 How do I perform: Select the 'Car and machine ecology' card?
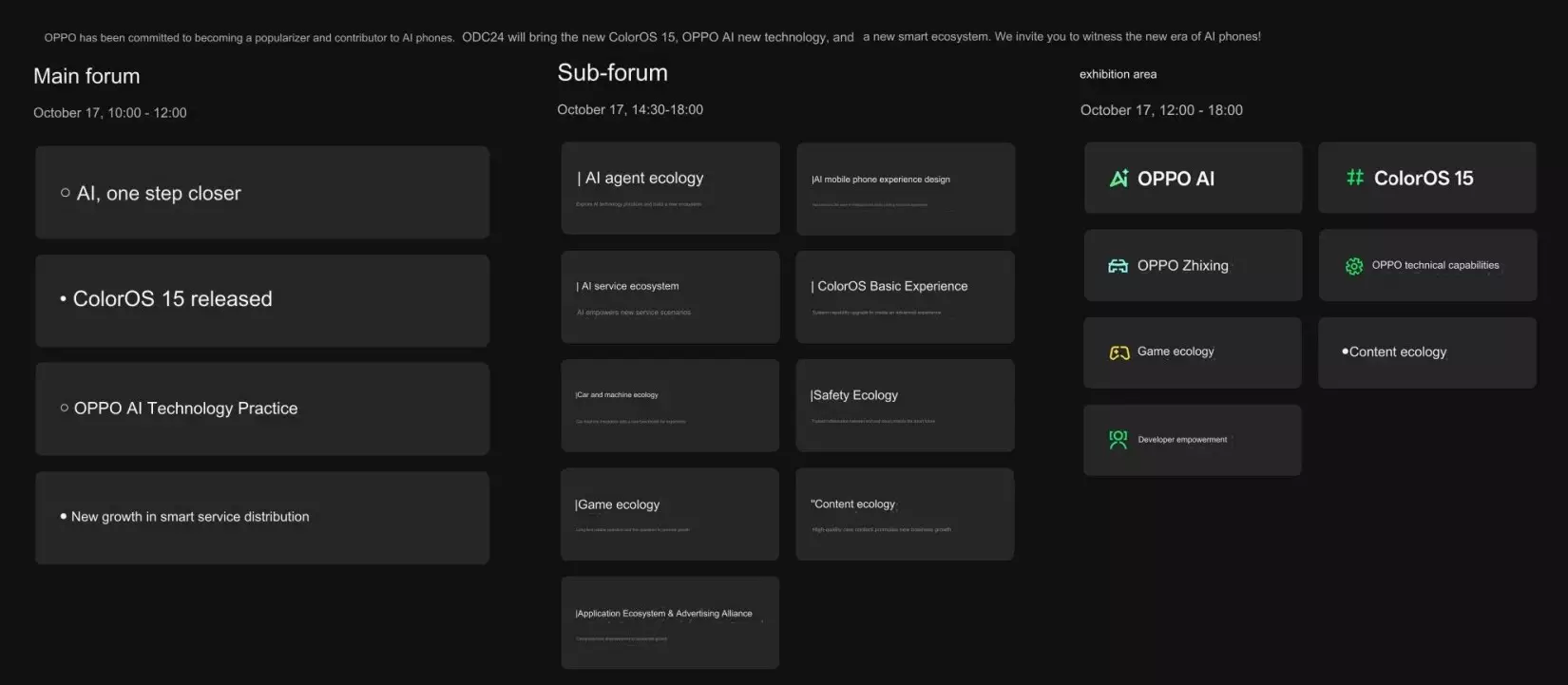click(670, 406)
